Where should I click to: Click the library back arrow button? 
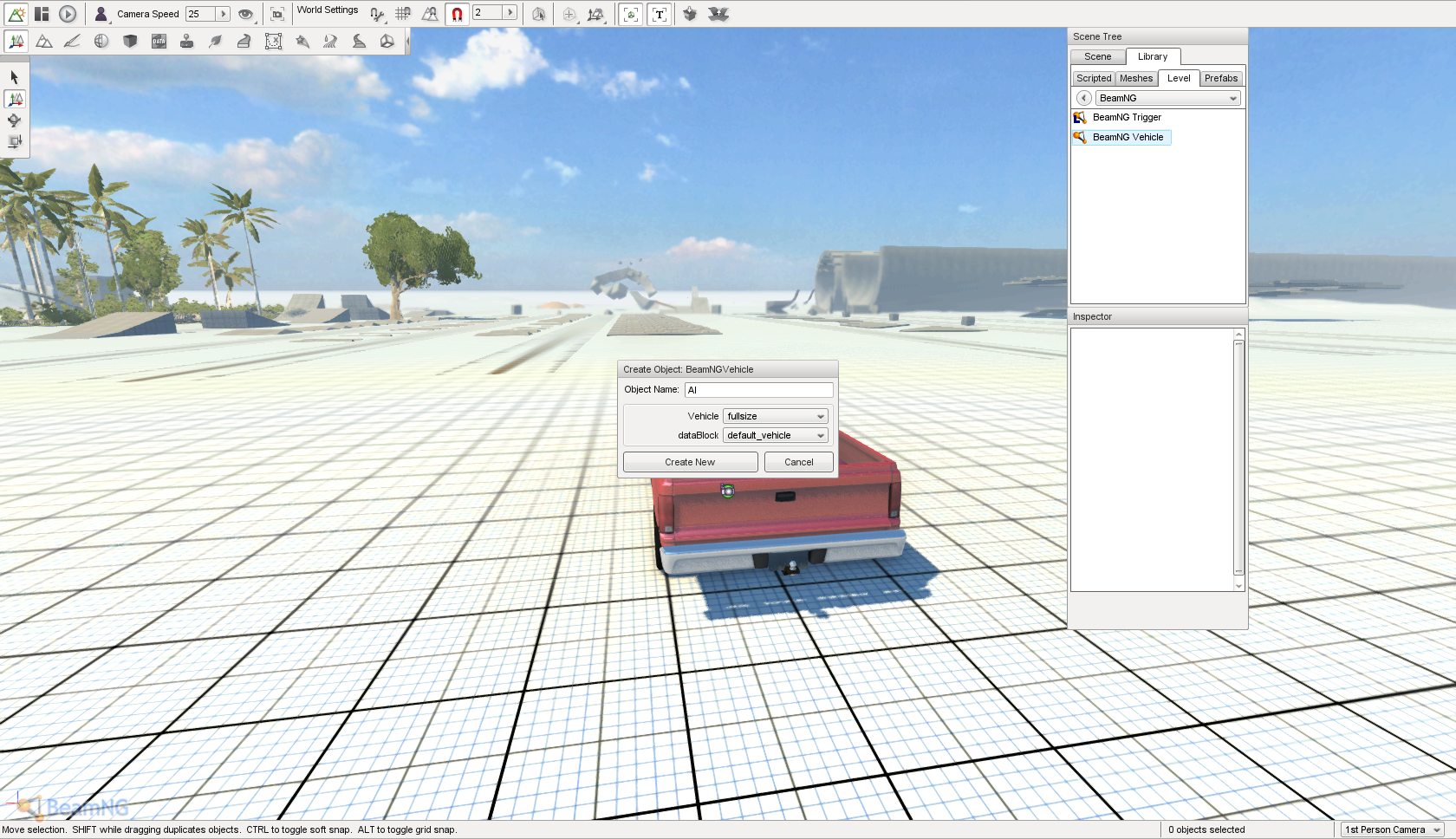coord(1083,98)
